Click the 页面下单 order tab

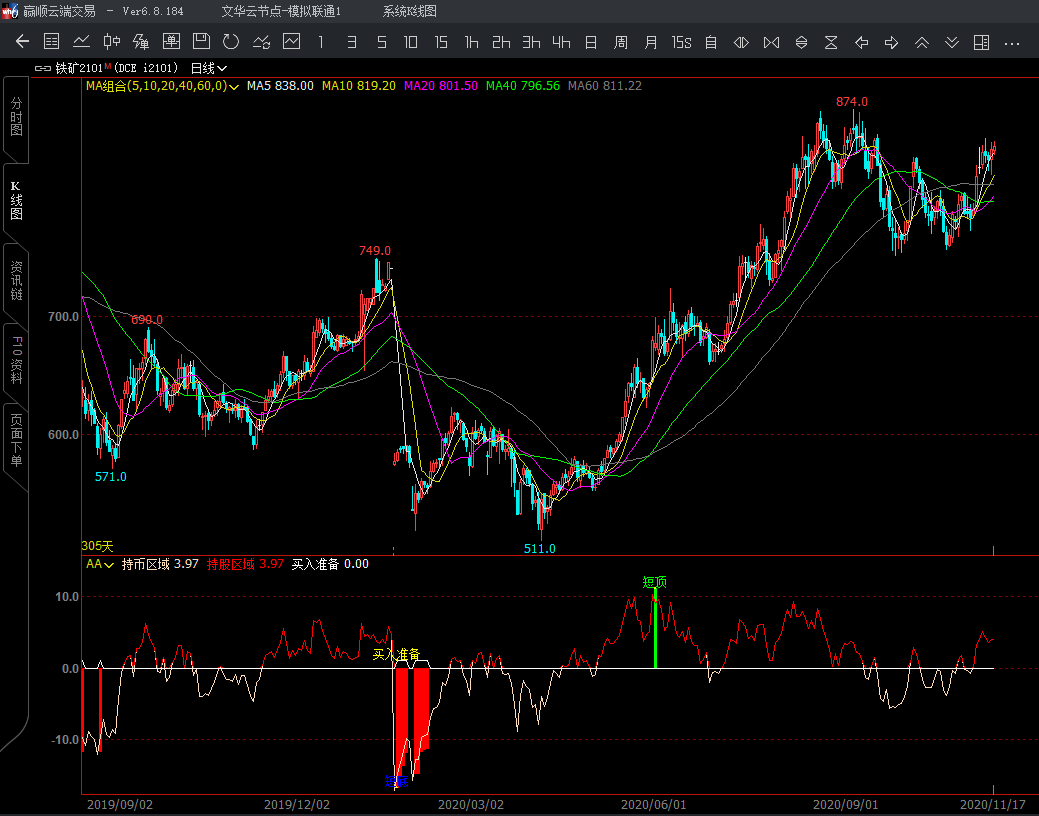[x=16, y=440]
